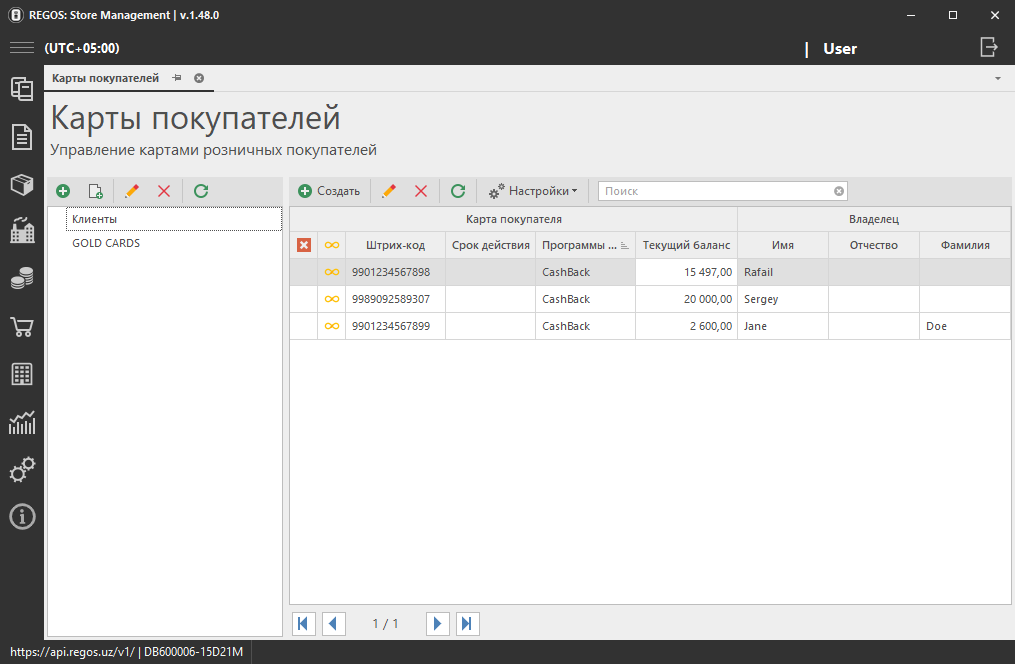Toggle the red X selection column header

click(x=304, y=245)
